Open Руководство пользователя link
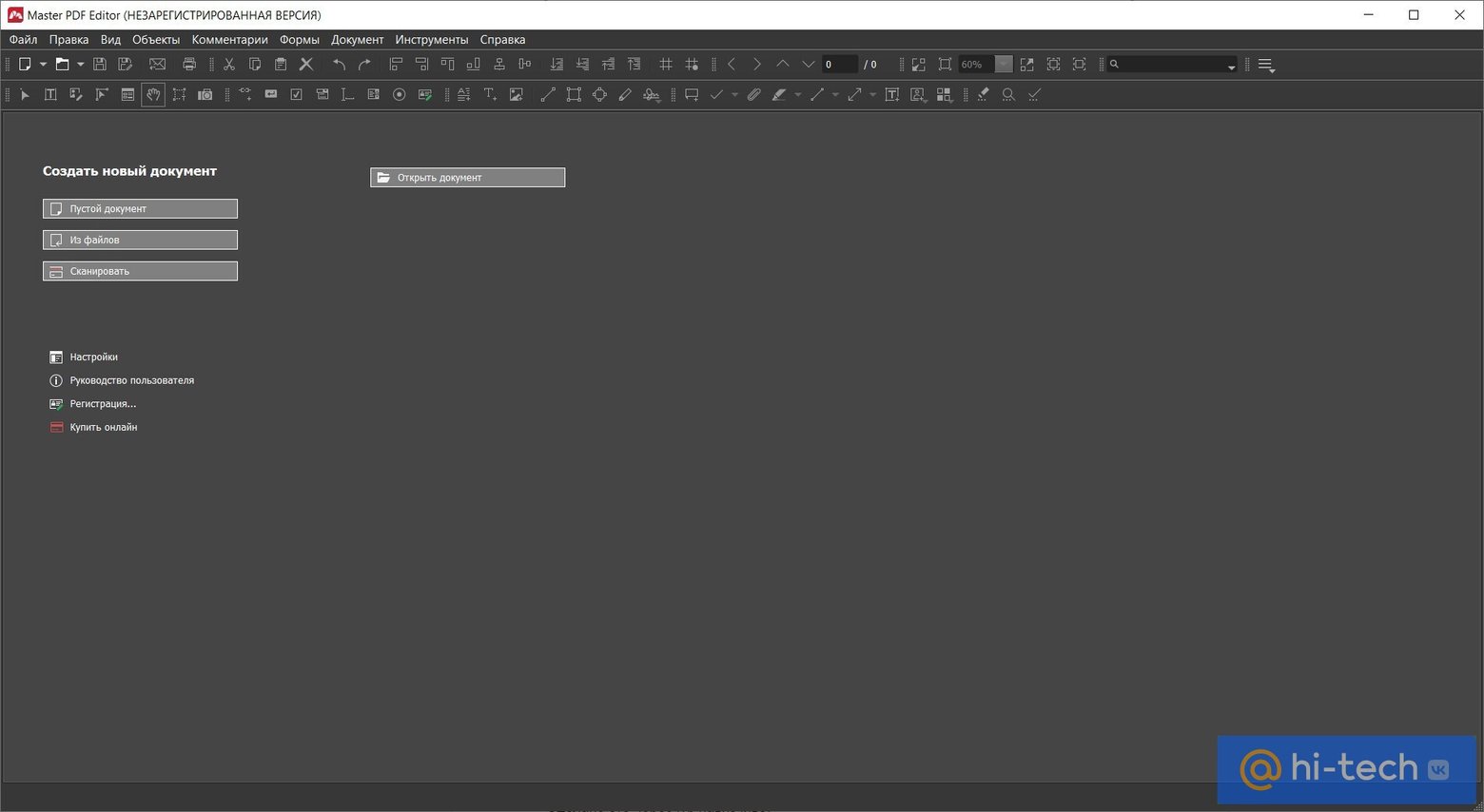Viewport: 1484px width, 812px height. (122, 380)
